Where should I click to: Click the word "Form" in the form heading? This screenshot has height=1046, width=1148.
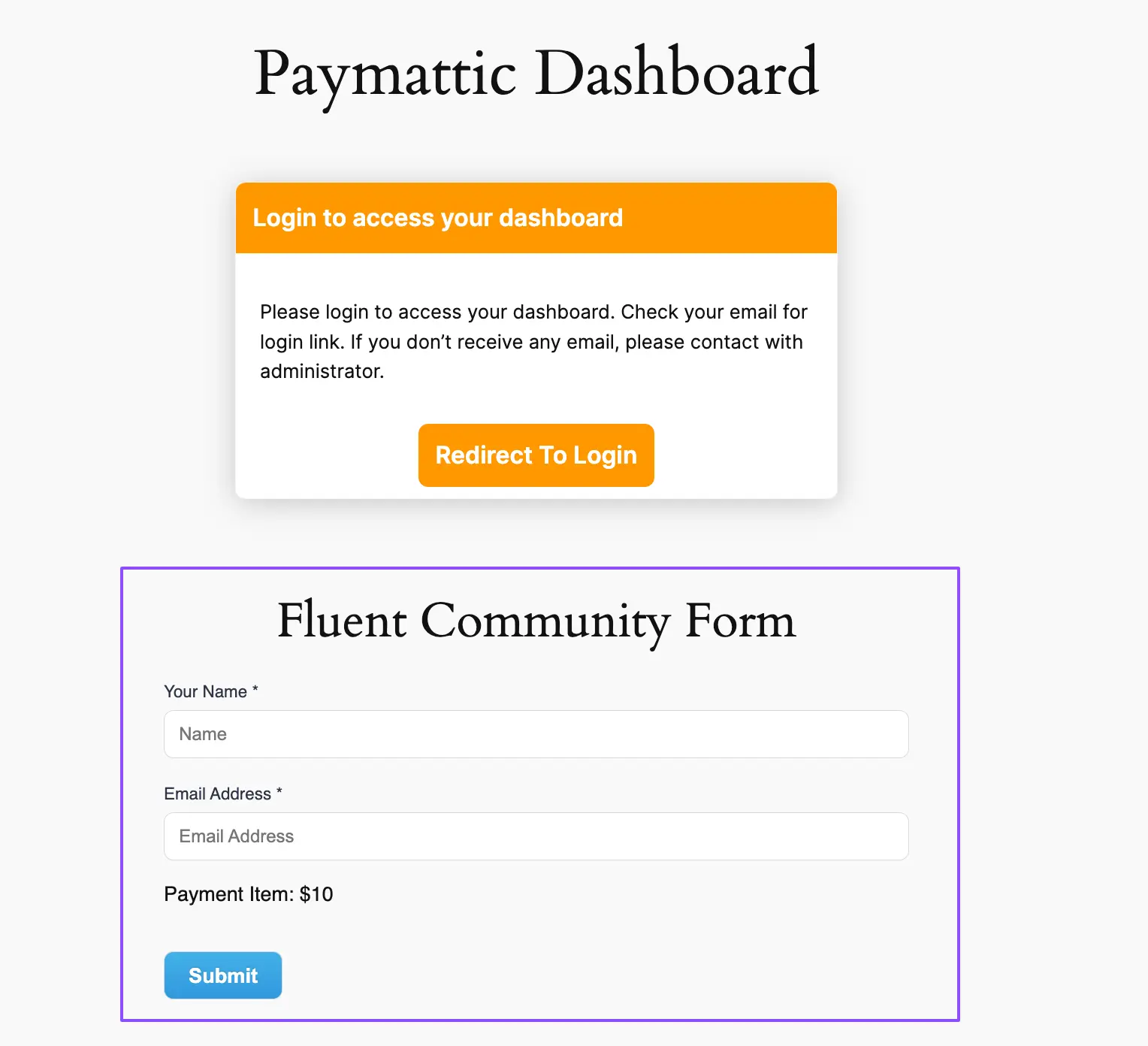coord(740,621)
